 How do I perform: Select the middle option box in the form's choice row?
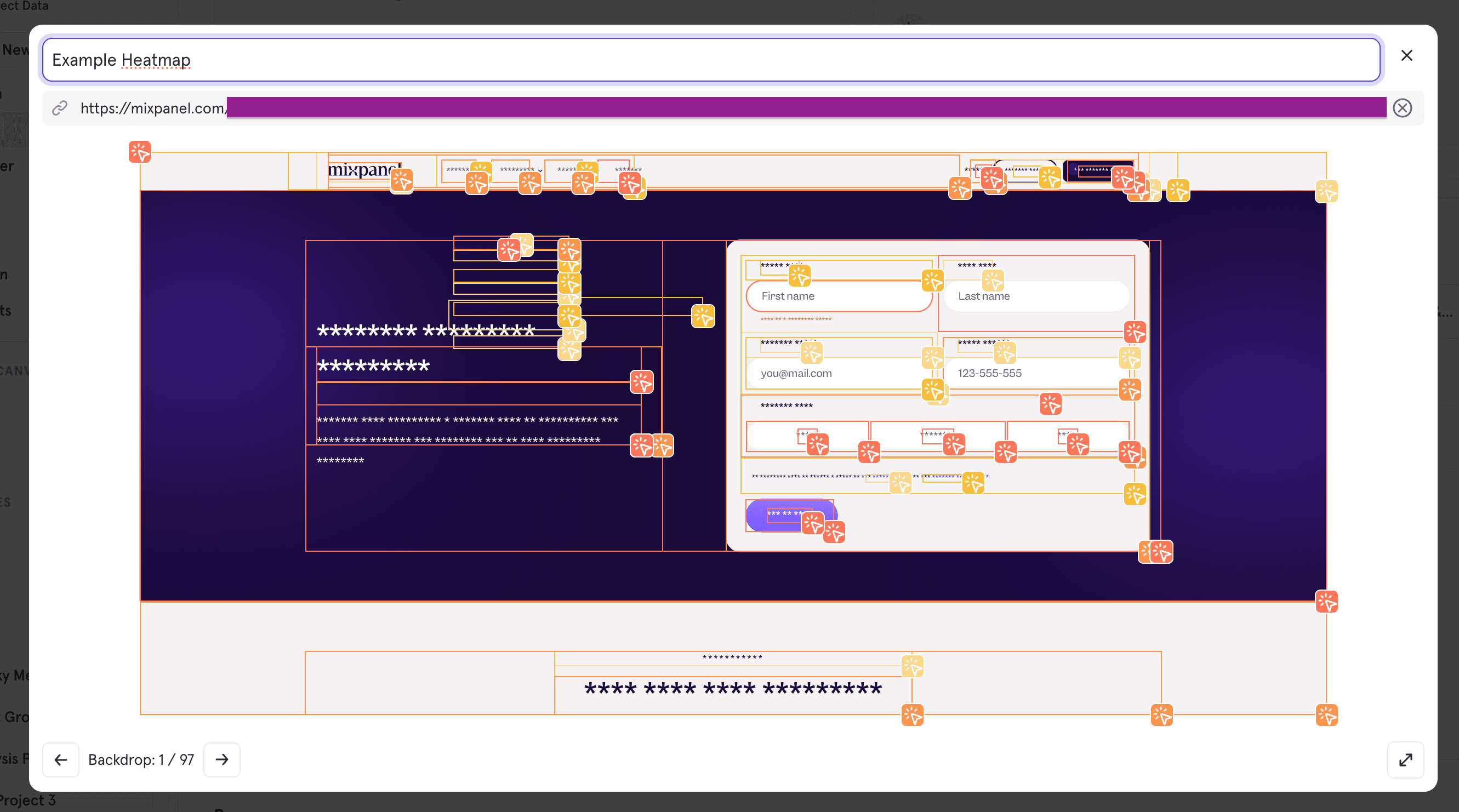954,445
